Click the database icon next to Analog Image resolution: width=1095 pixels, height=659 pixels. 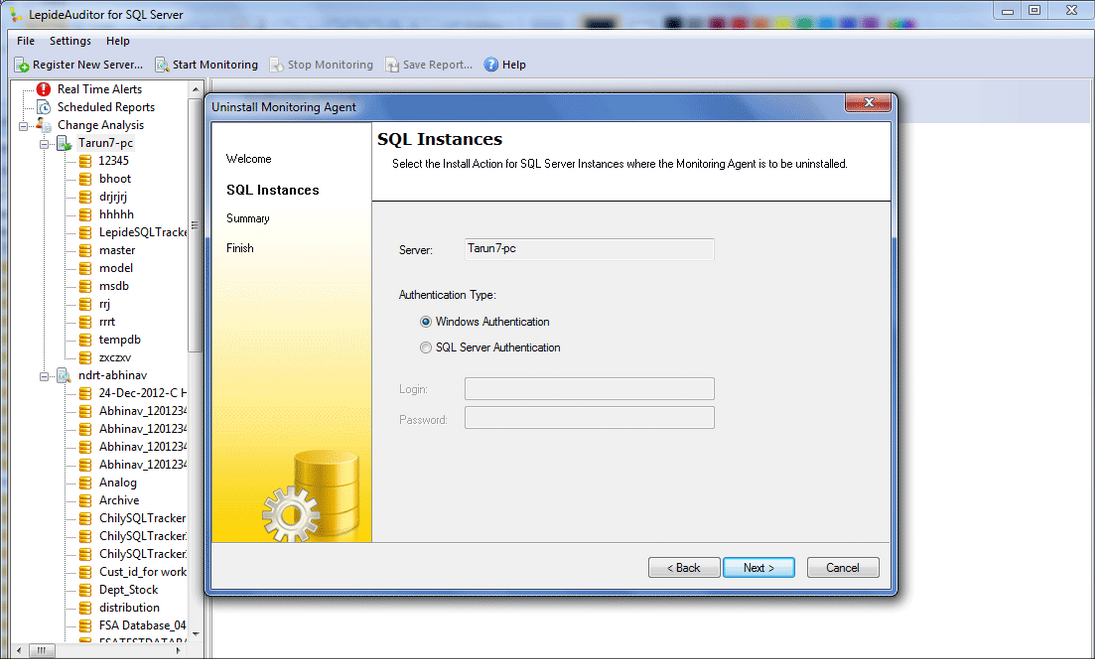[85, 482]
